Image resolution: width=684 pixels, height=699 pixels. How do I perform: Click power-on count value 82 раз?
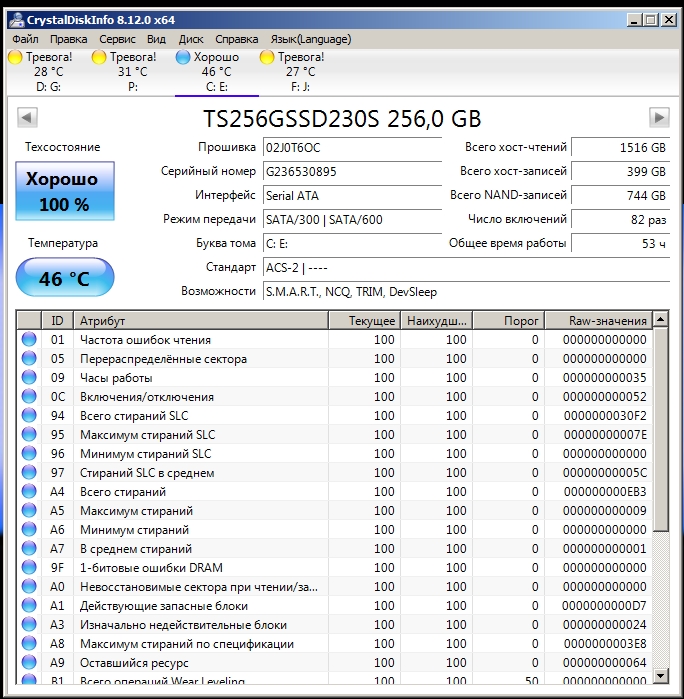[x=620, y=220]
